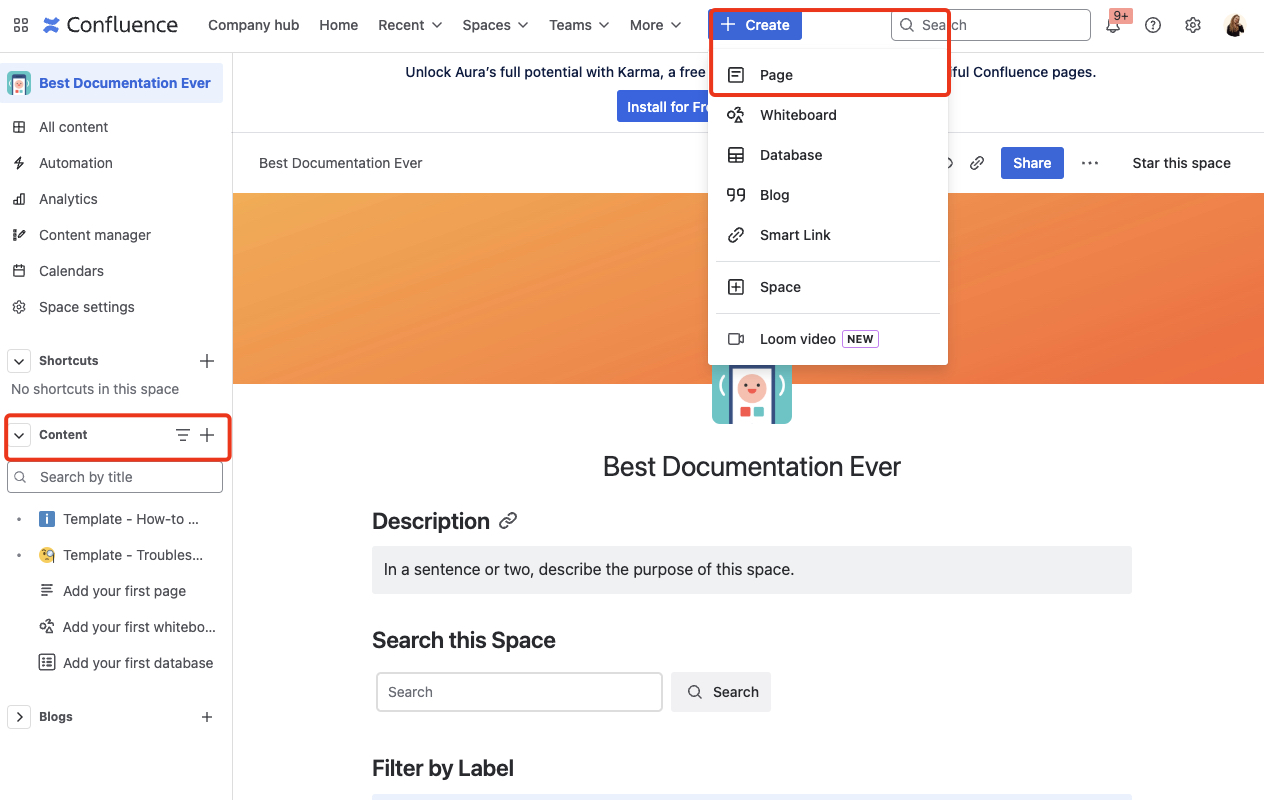The height and width of the screenshot is (800, 1264).
Task: Click the Share button
Action: tap(1032, 162)
